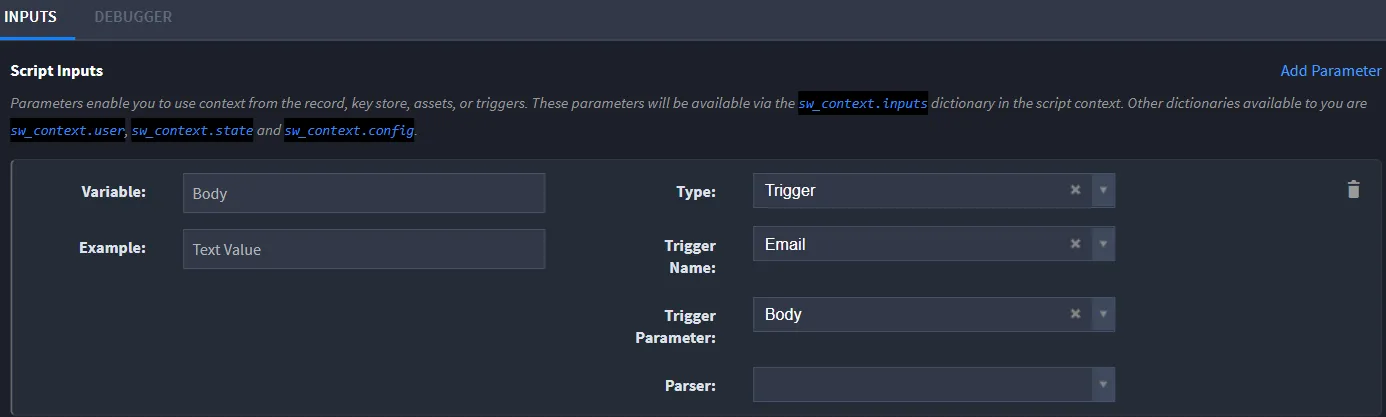This screenshot has width=1386, height=417.
Task: Click the Script Inputs heading
Action: point(57,71)
